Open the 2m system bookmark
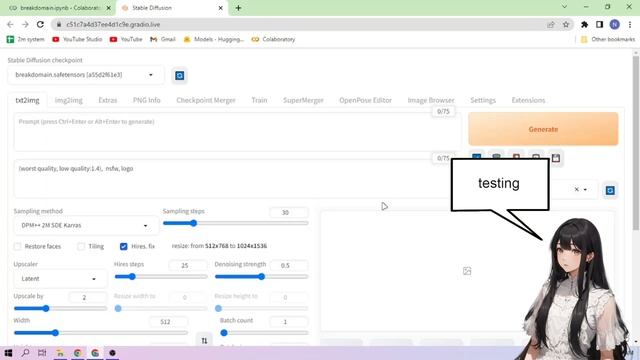Image resolution: width=640 pixels, height=360 pixels. tap(26, 39)
